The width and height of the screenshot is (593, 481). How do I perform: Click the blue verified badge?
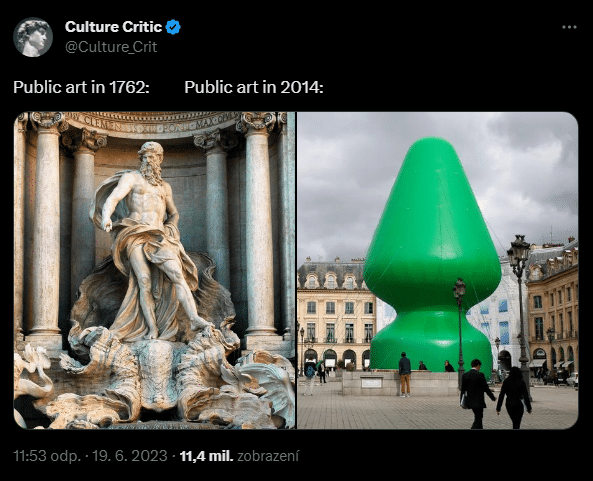click(173, 27)
